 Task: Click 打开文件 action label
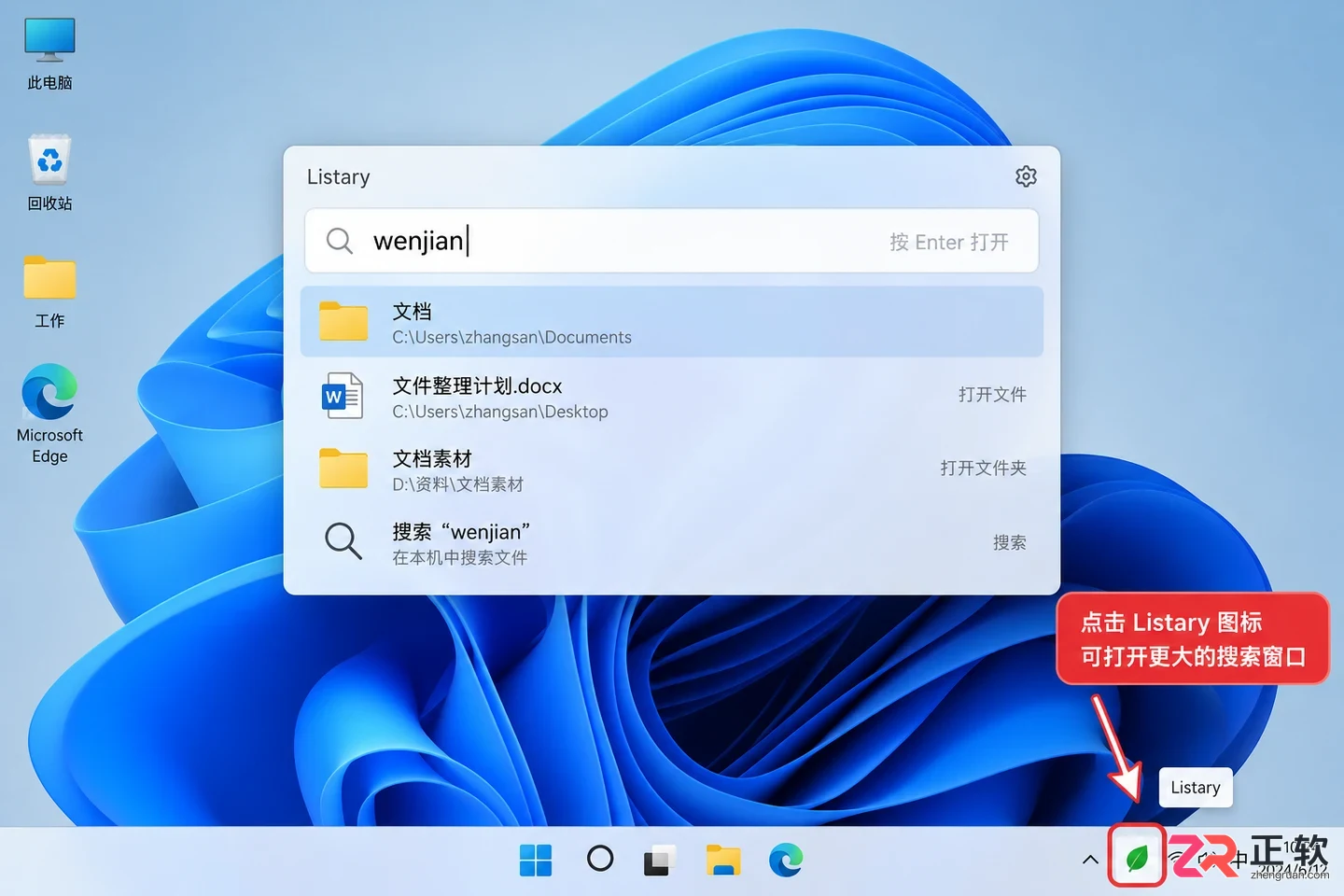click(x=992, y=395)
